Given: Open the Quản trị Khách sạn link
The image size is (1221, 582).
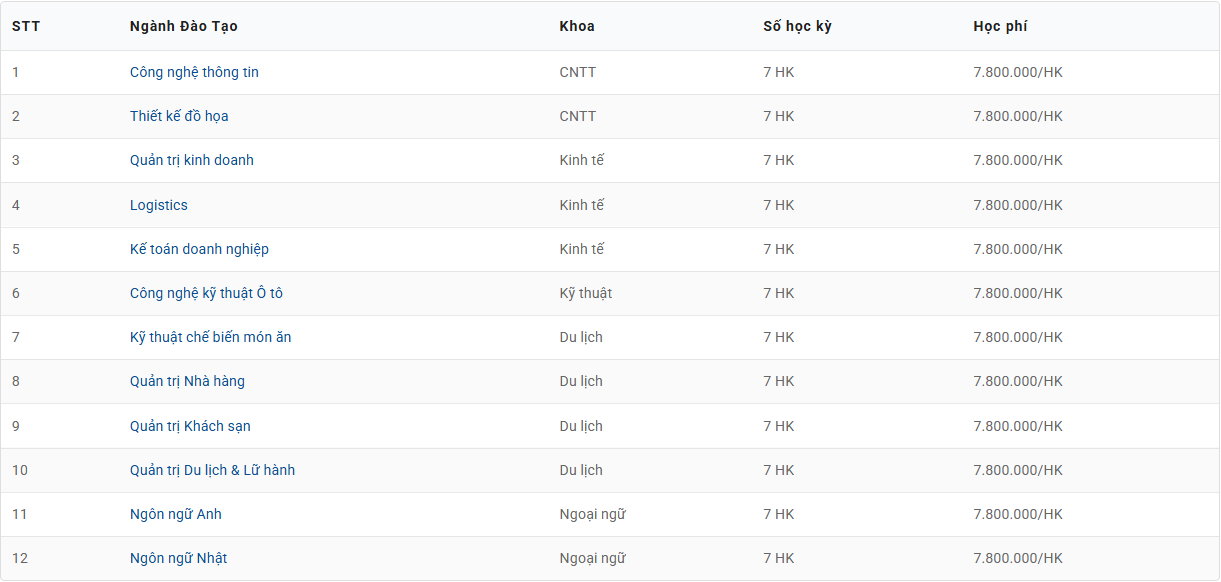Looking at the screenshot, I should [x=190, y=426].
